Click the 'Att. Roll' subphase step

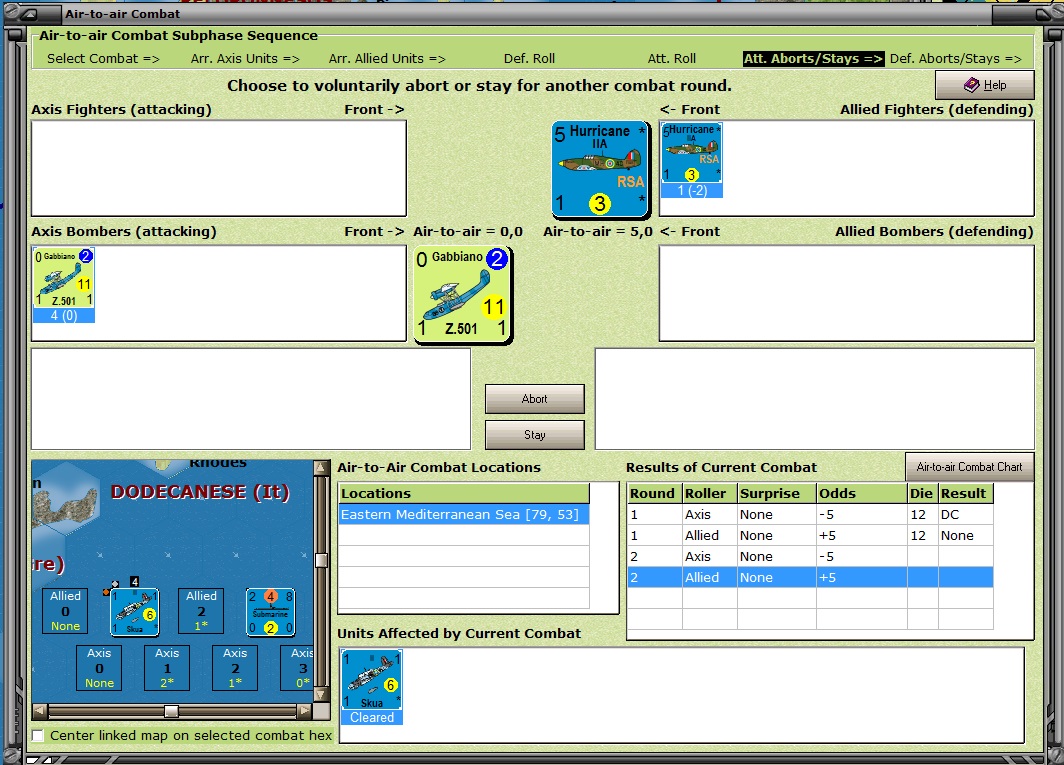672,58
